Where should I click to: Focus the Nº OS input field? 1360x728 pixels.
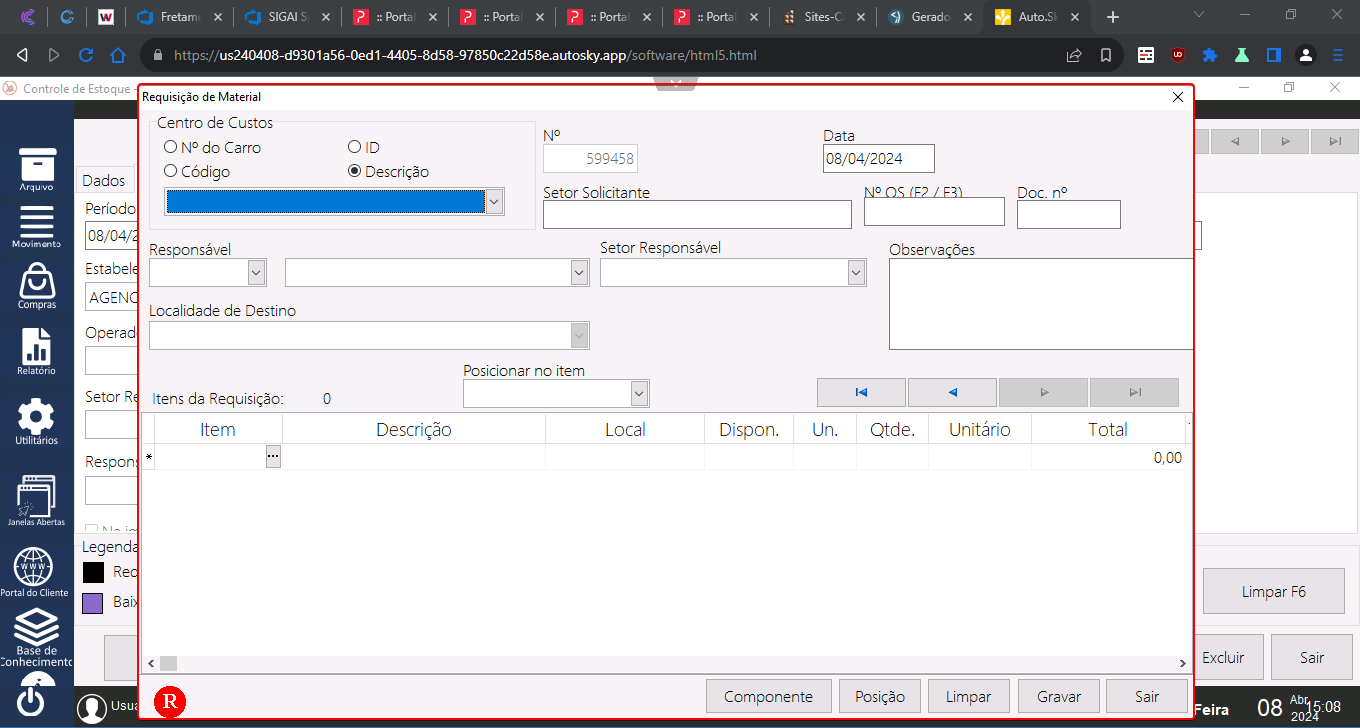[x=934, y=212]
